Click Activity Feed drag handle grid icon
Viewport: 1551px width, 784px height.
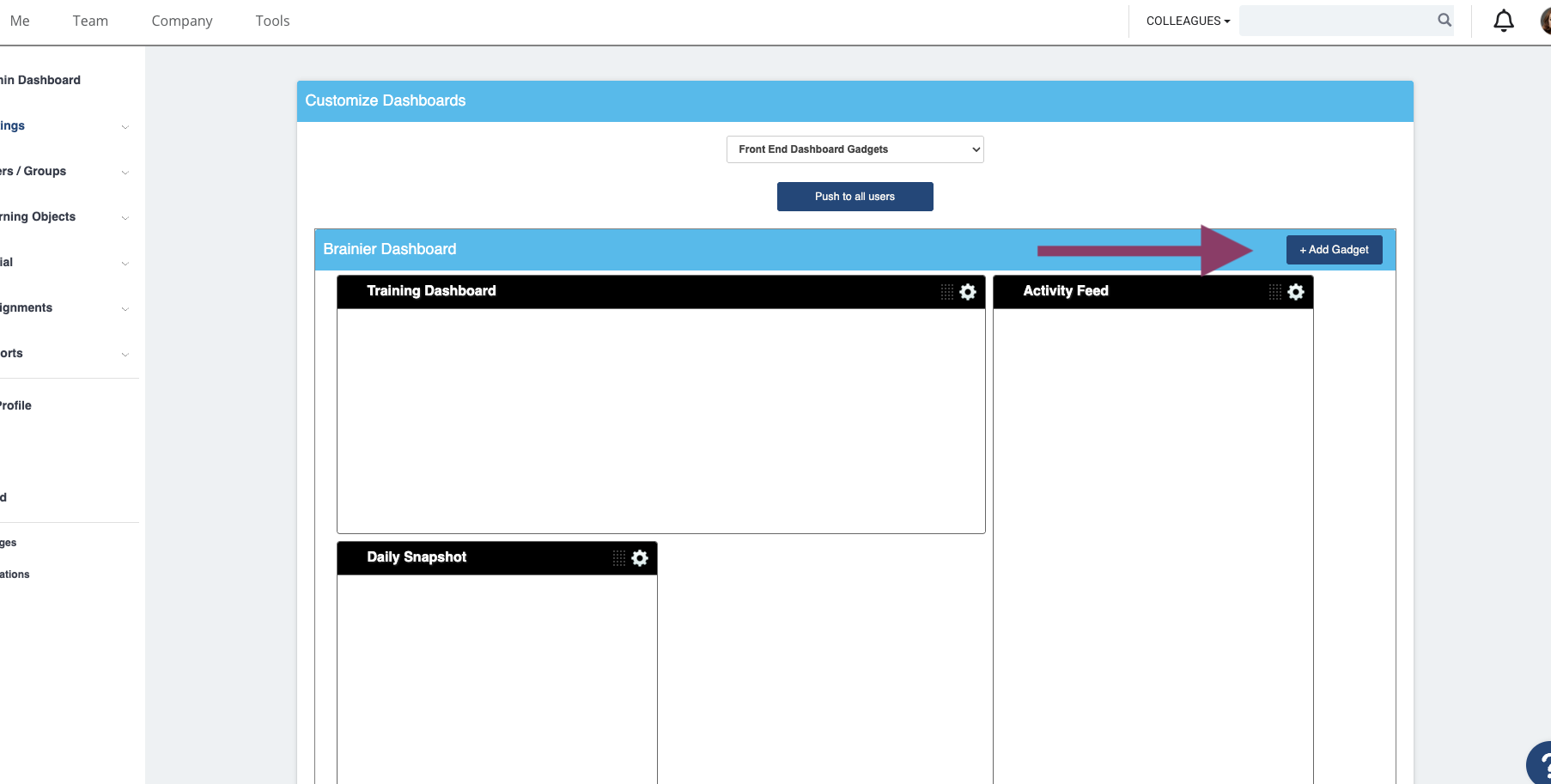pyautogui.click(x=1275, y=292)
